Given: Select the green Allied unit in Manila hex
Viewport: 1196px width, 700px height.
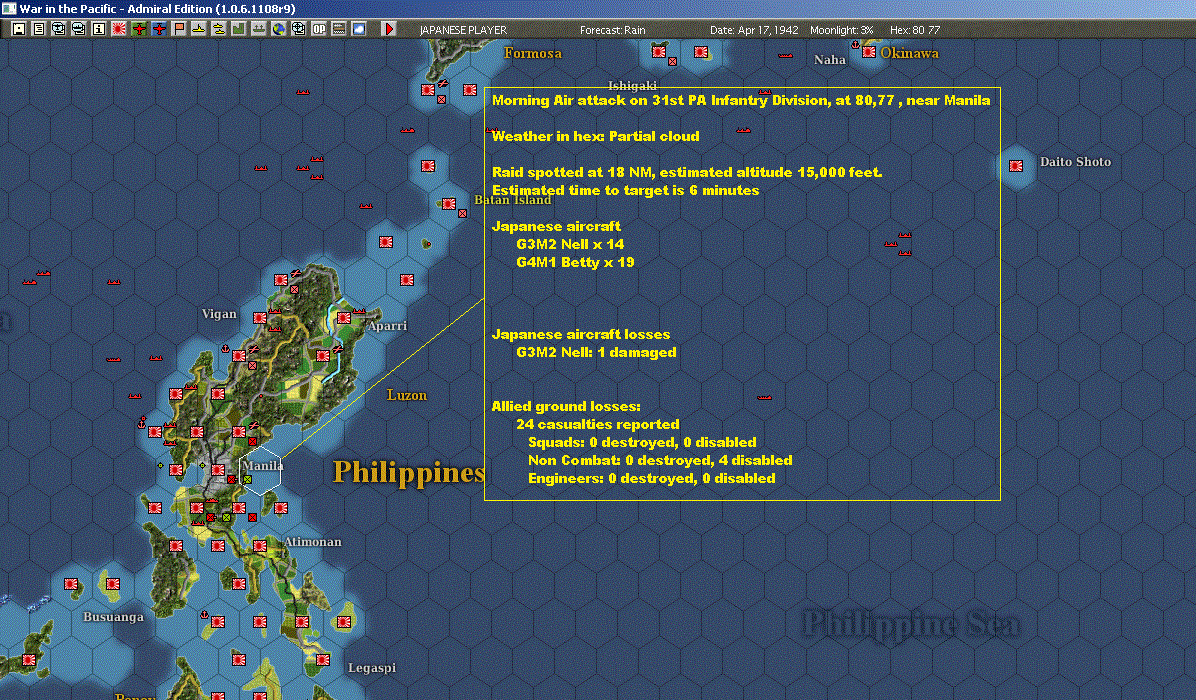Looking at the screenshot, I should point(247,480).
